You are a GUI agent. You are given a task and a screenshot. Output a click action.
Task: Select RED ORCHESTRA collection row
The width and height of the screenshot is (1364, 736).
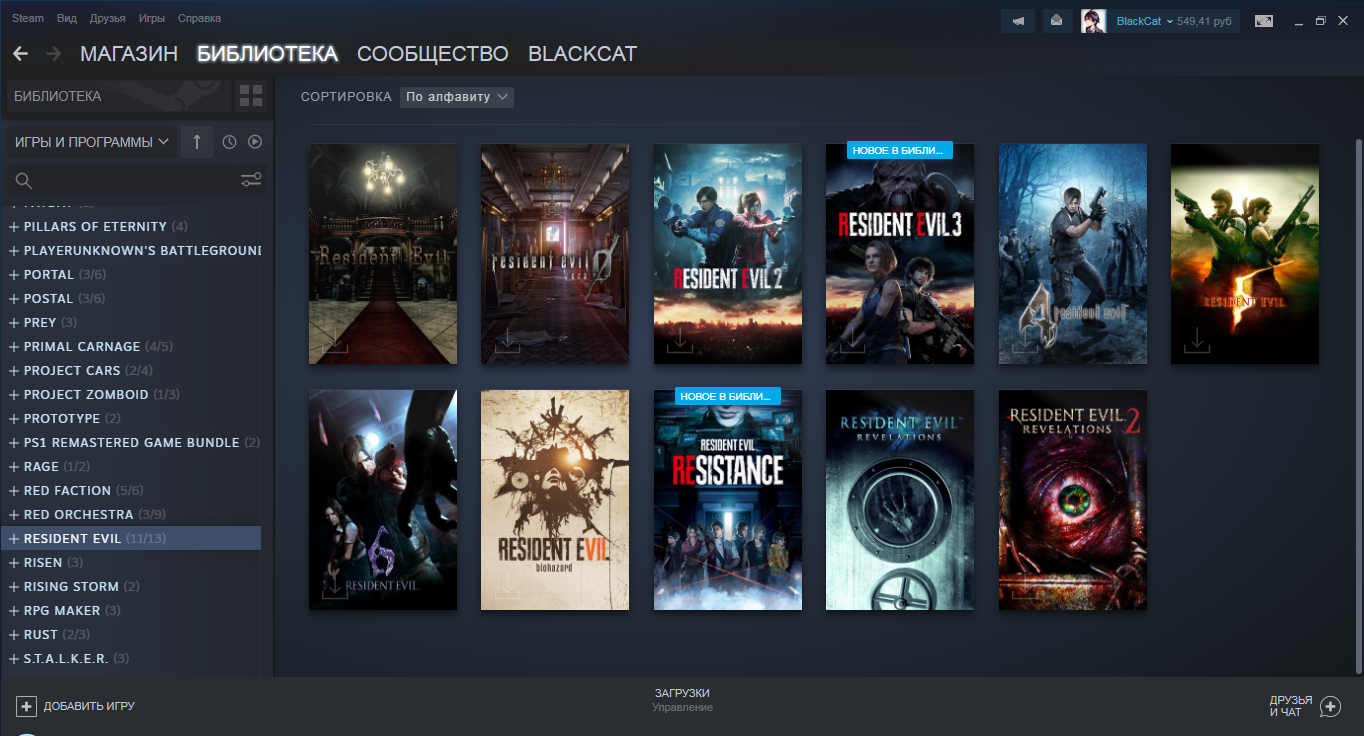point(131,514)
